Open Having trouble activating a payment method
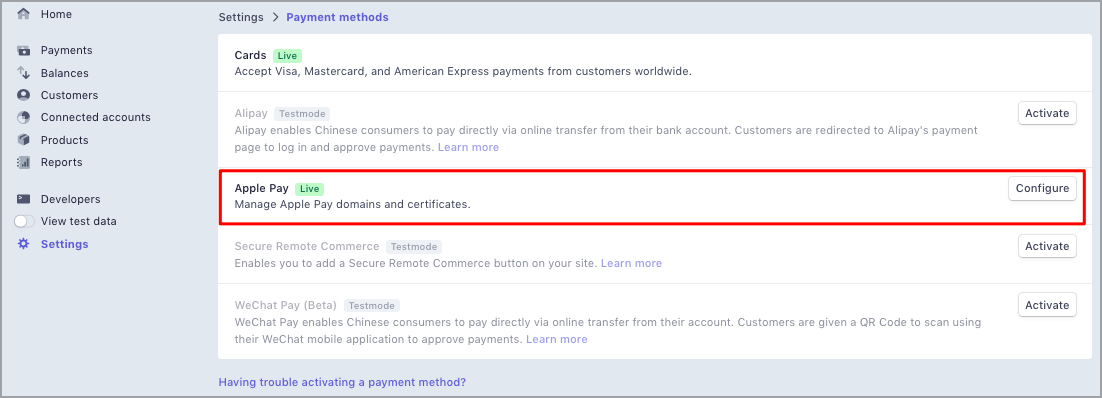The height and width of the screenshot is (398, 1102). coord(342,383)
